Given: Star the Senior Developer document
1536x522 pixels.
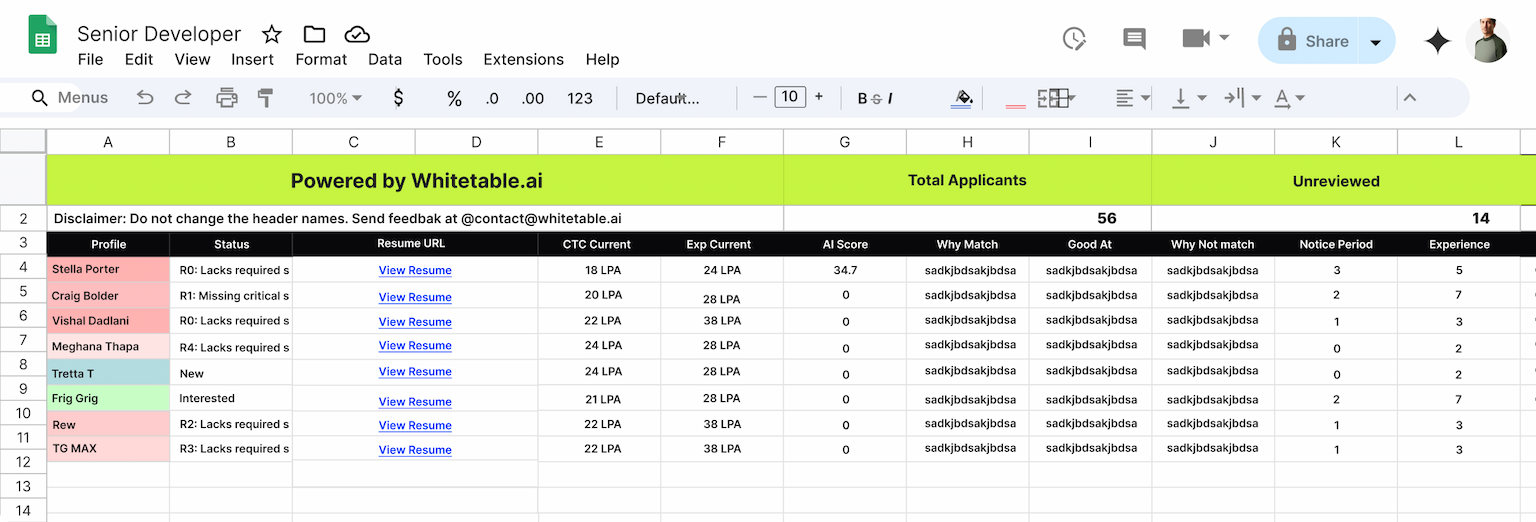Looking at the screenshot, I should [x=272, y=35].
